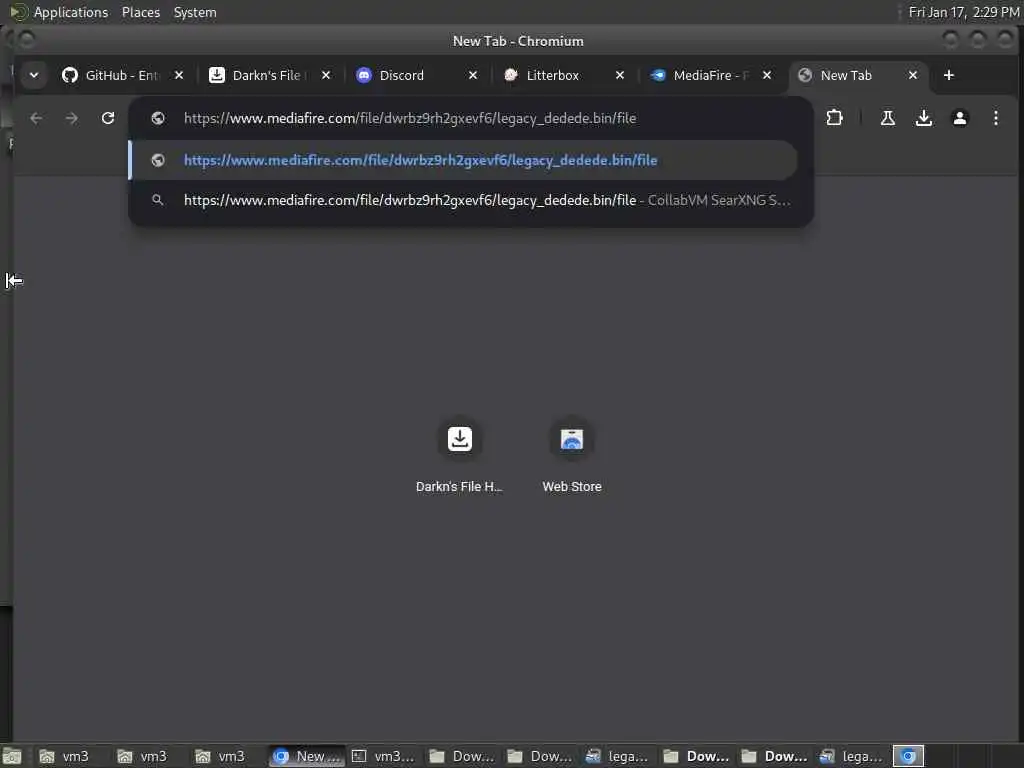Open the Chromium three-dot menu
Screen dimensions: 1024x768
tap(995, 118)
